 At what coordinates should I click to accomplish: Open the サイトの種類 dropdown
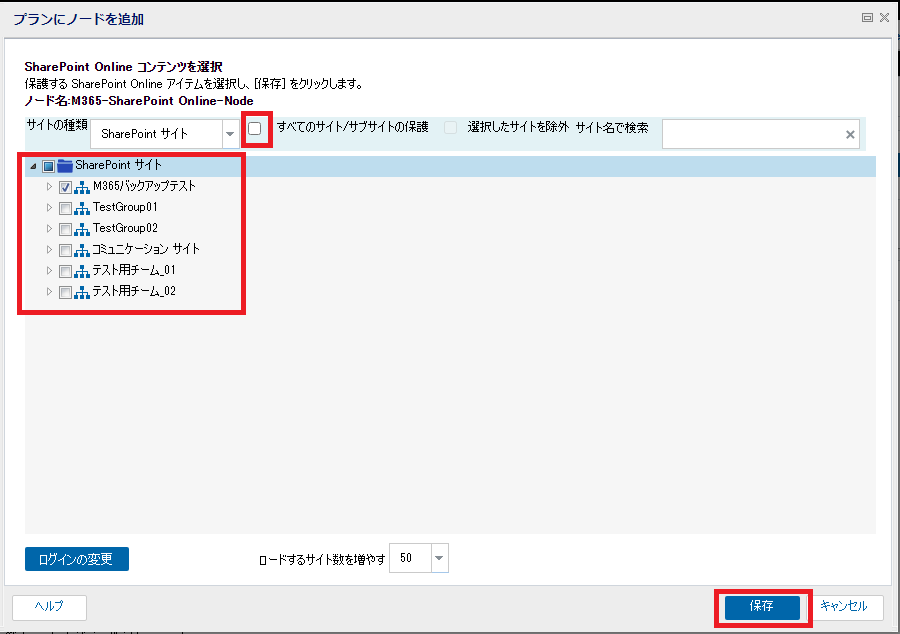pos(230,134)
